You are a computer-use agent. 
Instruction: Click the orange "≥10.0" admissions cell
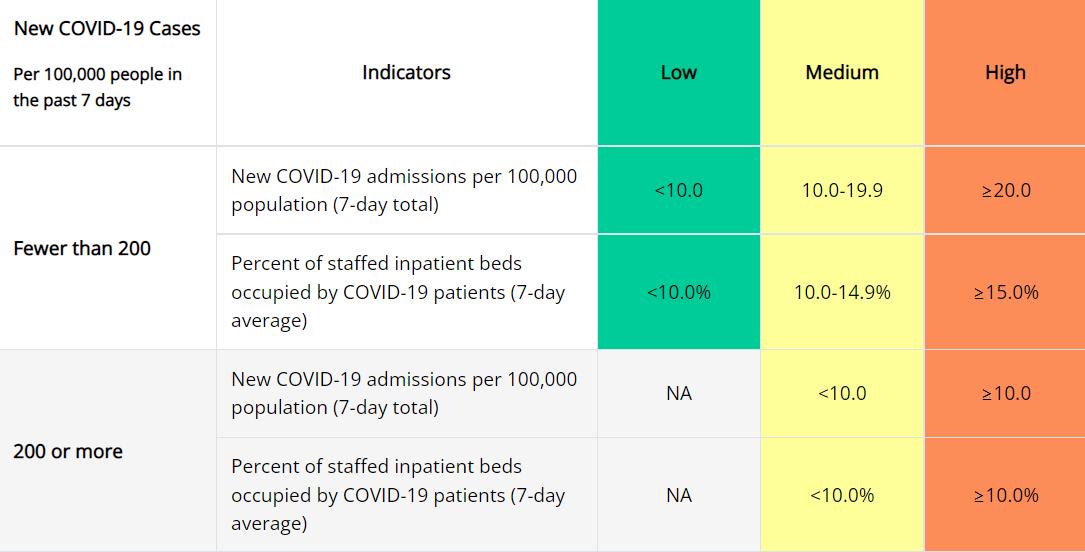(x=1005, y=393)
